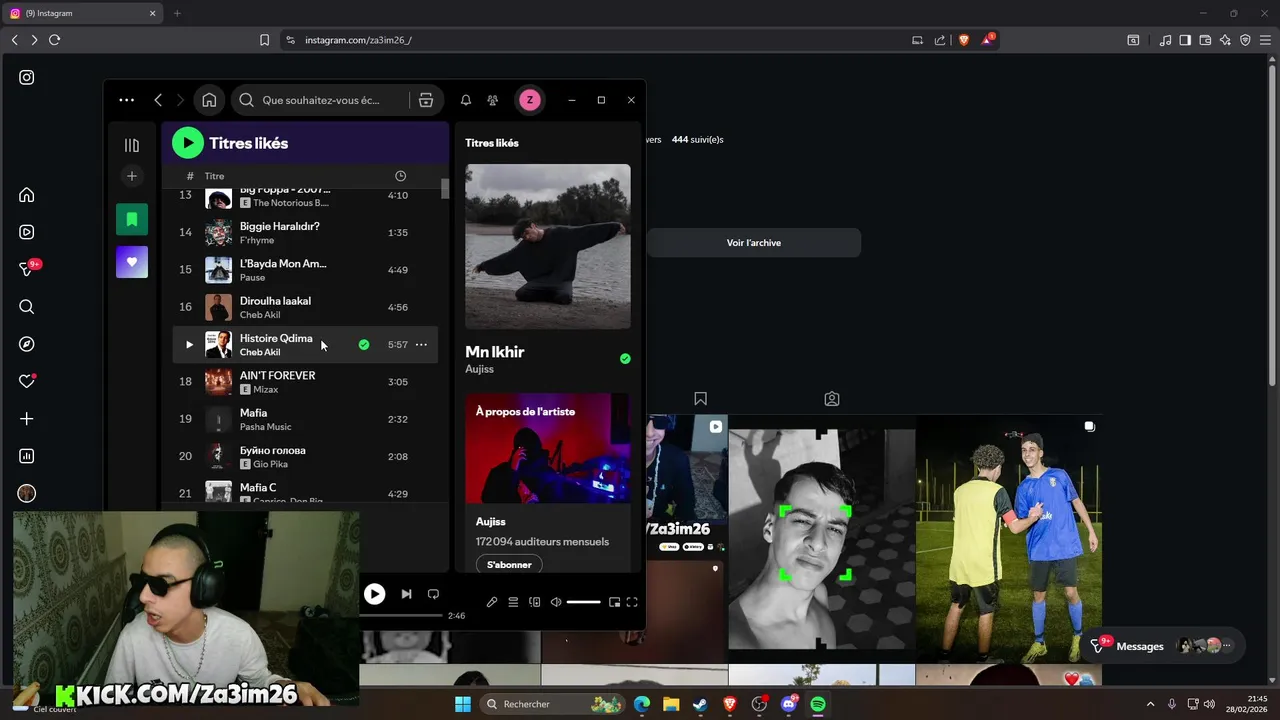
Task: Open connect to a device icon
Action: tap(535, 602)
